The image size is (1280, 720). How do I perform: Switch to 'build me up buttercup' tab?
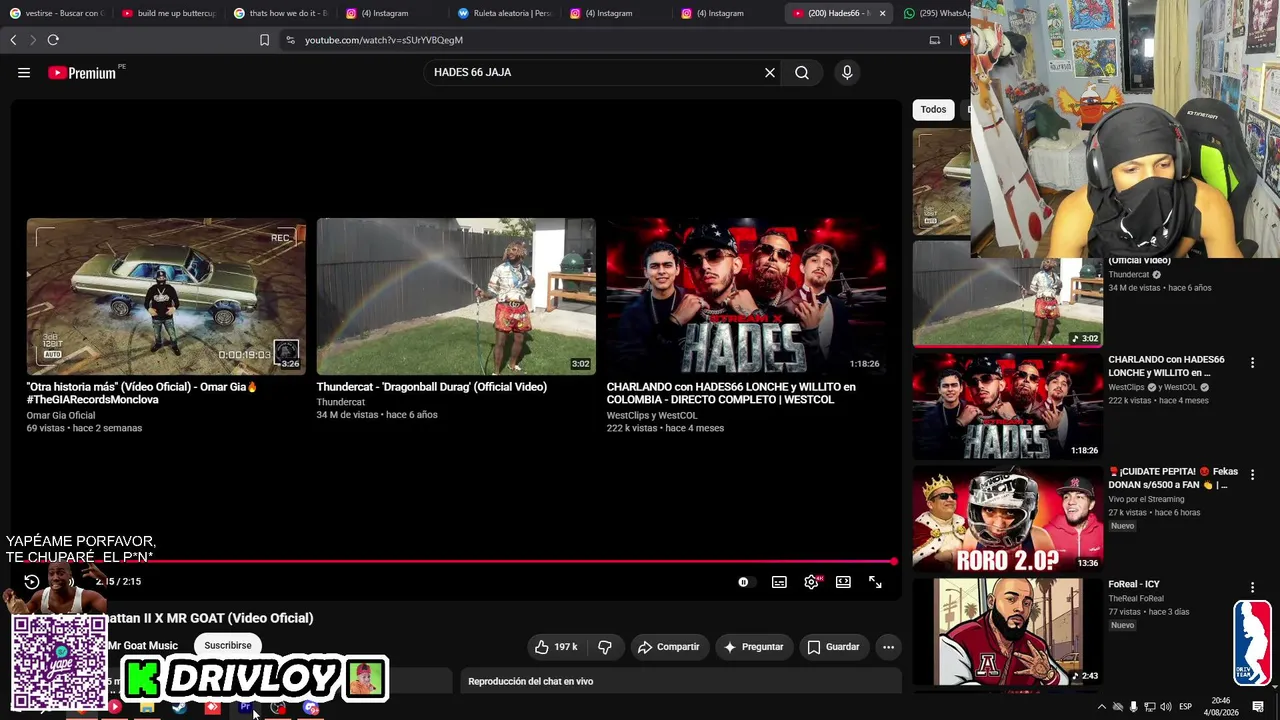168,13
